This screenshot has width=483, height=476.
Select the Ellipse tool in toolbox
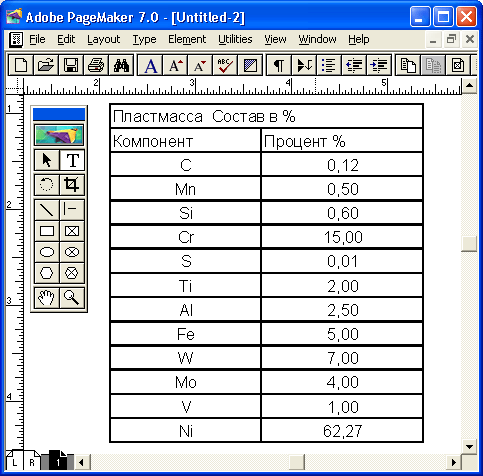[47, 252]
